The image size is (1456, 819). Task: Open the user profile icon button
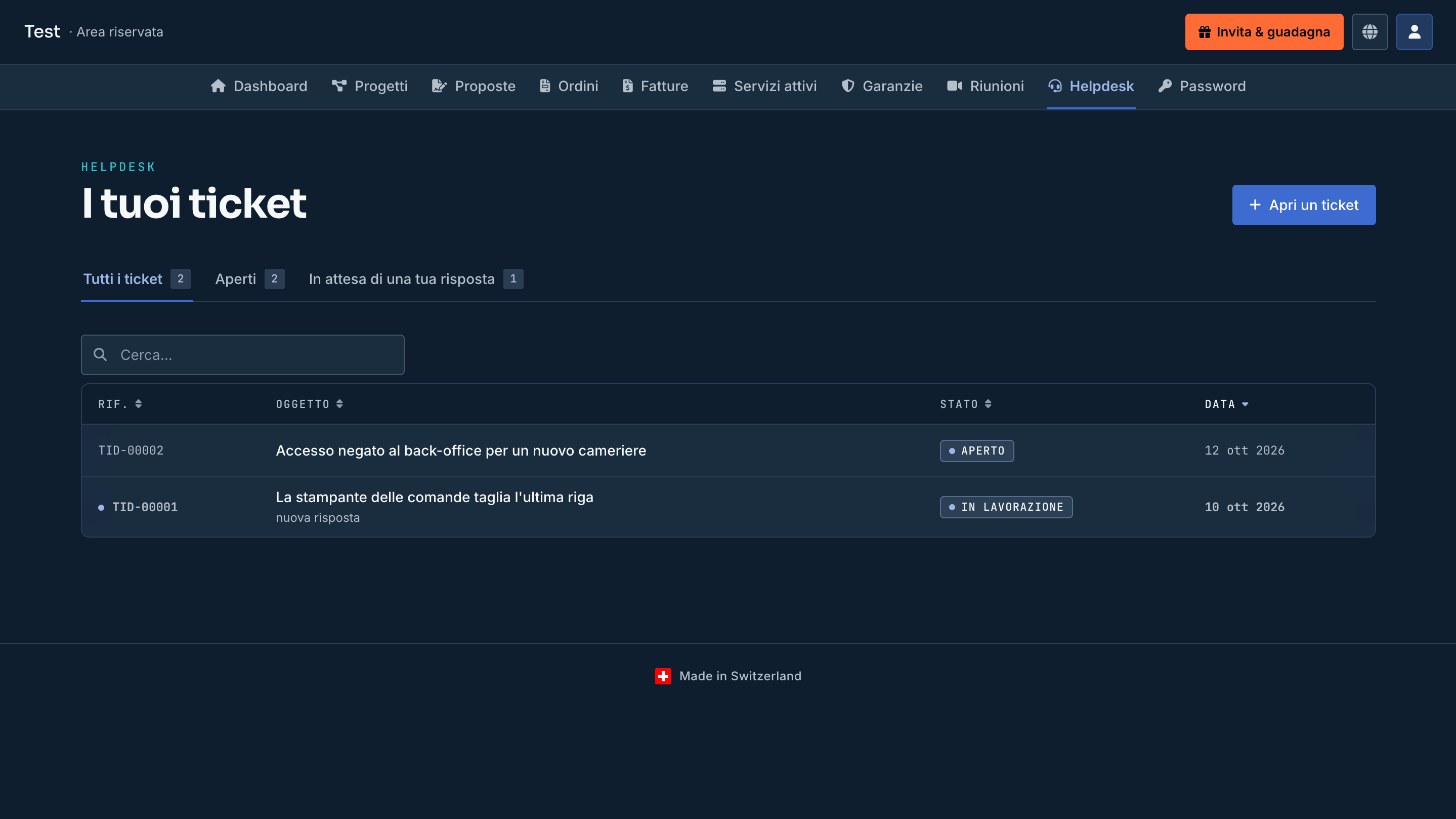point(1414,32)
